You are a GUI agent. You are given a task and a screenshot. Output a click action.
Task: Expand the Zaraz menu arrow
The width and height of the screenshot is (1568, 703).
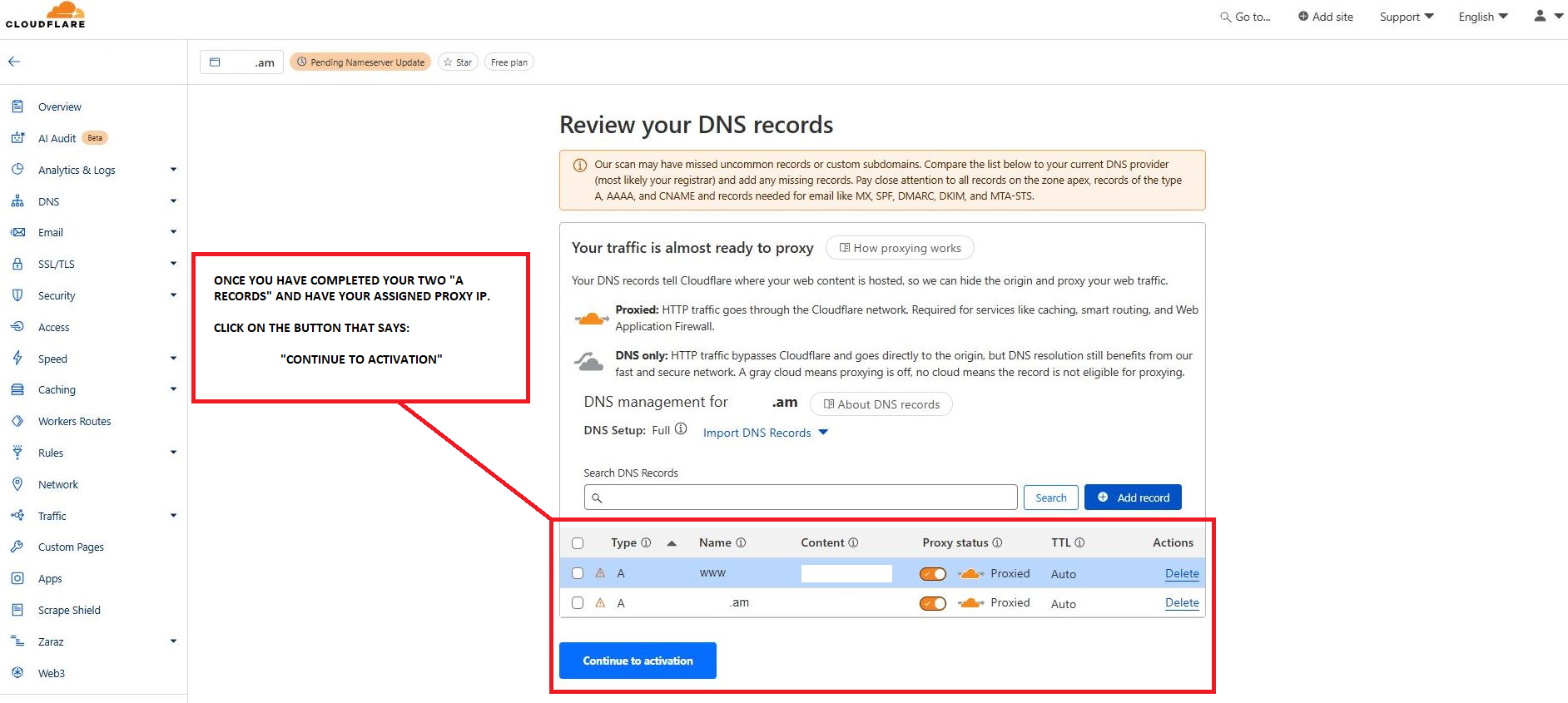pos(173,641)
